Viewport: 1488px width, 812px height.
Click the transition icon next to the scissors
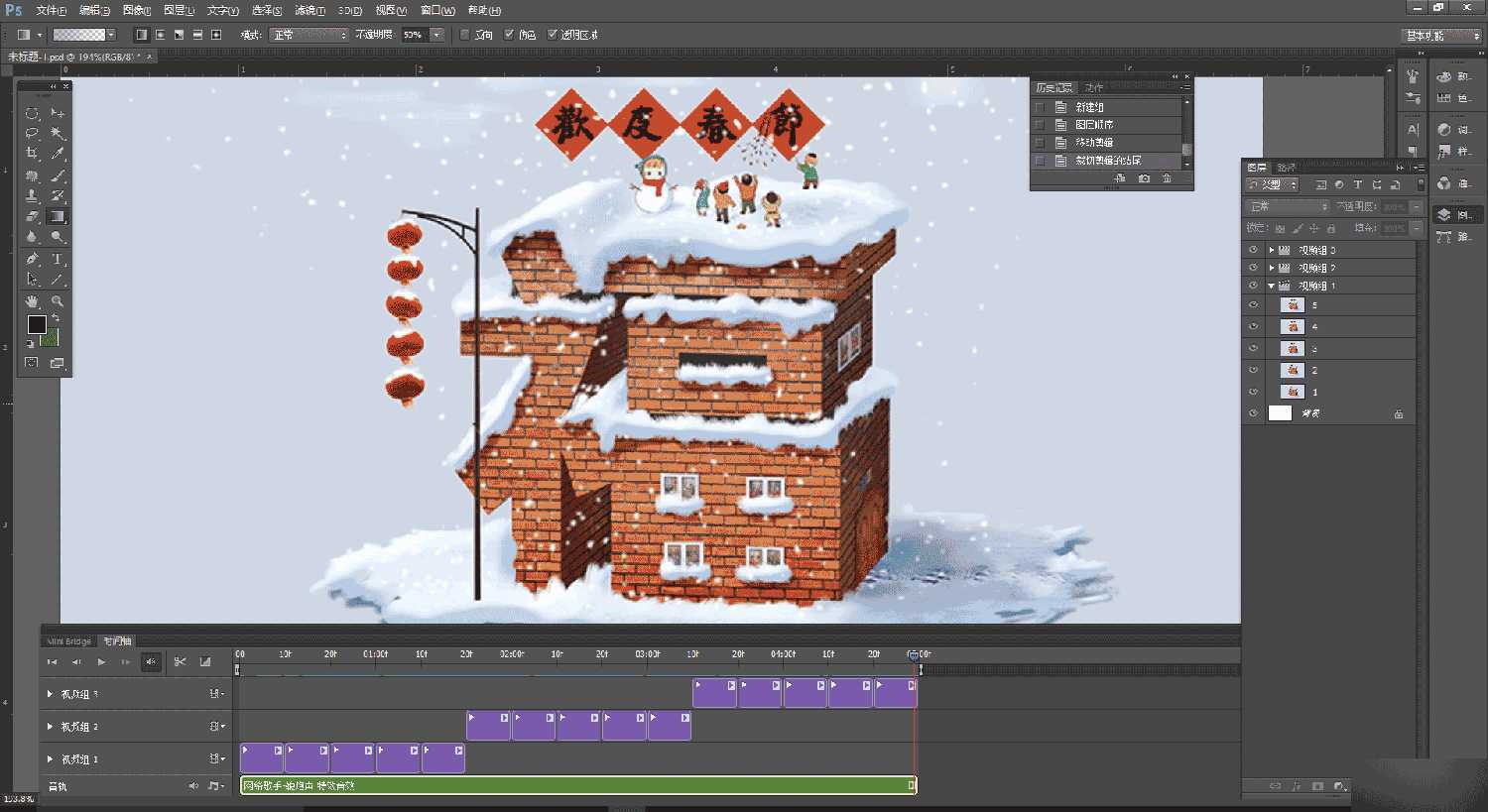click(205, 661)
